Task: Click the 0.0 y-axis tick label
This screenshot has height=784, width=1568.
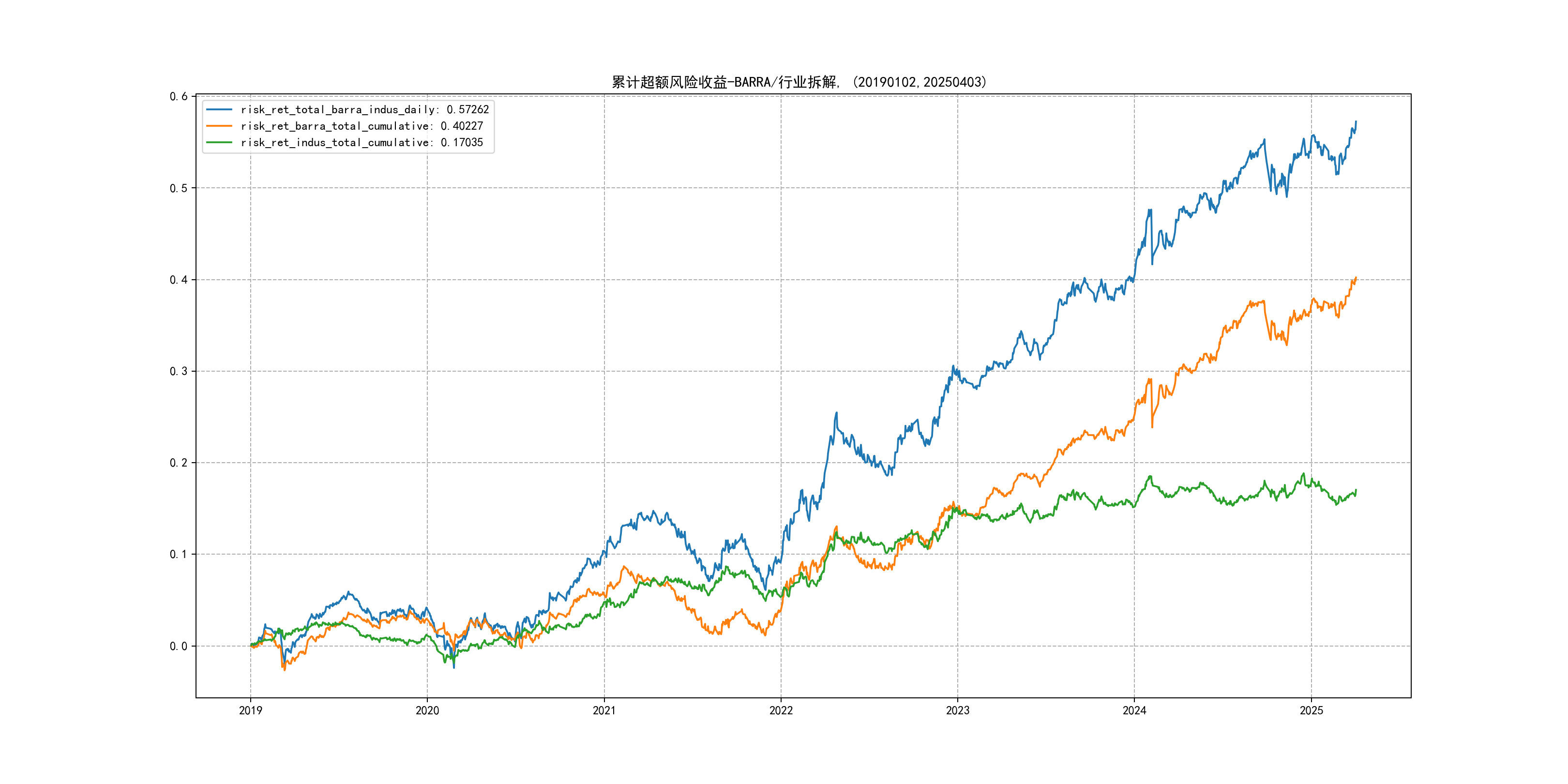Action: click(179, 646)
